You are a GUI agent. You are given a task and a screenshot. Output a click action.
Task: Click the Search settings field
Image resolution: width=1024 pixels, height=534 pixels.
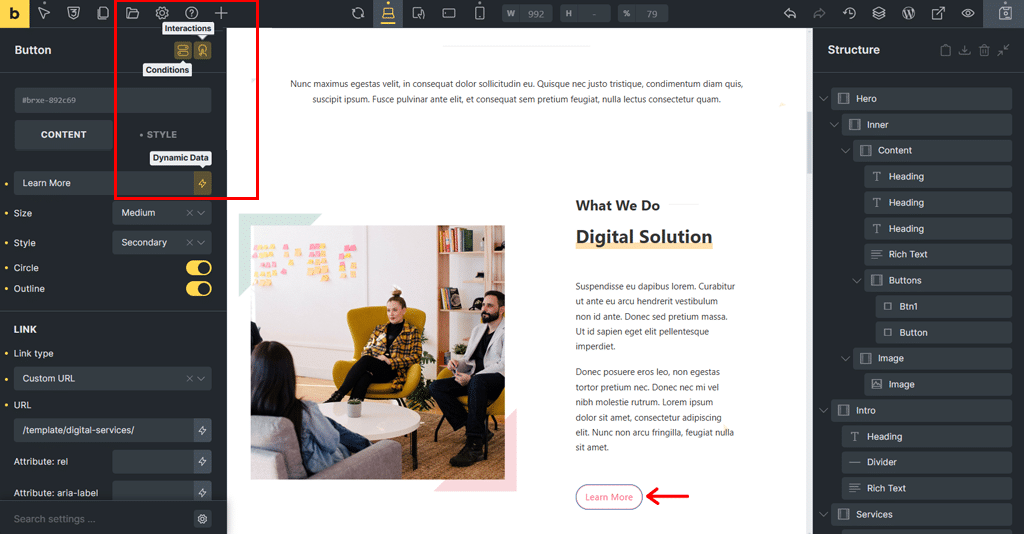(103, 519)
